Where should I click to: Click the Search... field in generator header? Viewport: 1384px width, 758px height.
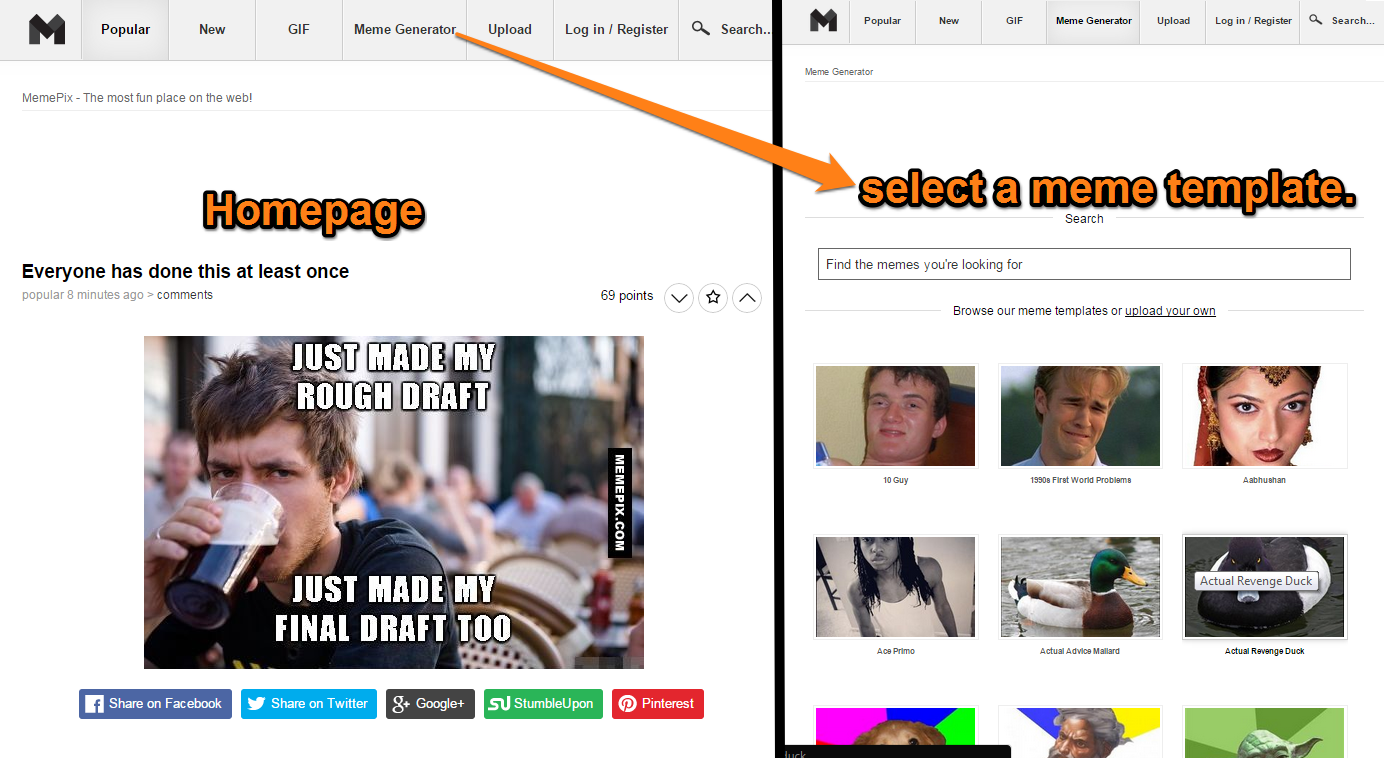[x=1352, y=21]
